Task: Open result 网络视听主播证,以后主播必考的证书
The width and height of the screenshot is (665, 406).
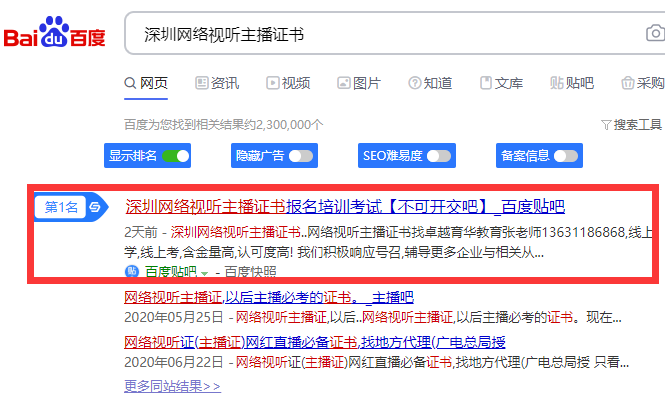Action: tap(269, 297)
